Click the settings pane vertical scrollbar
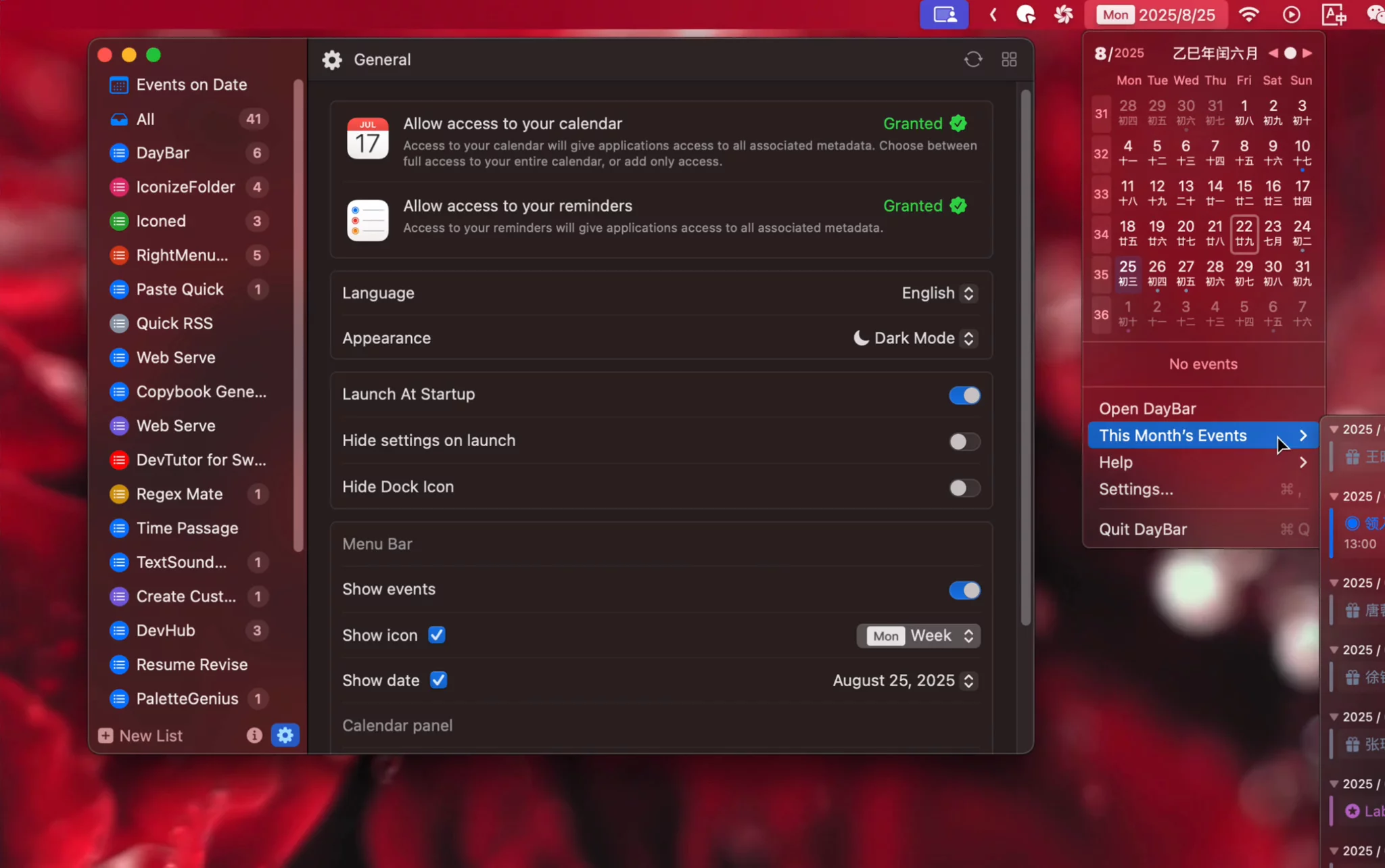Image resolution: width=1385 pixels, height=868 pixels. 1026,357
